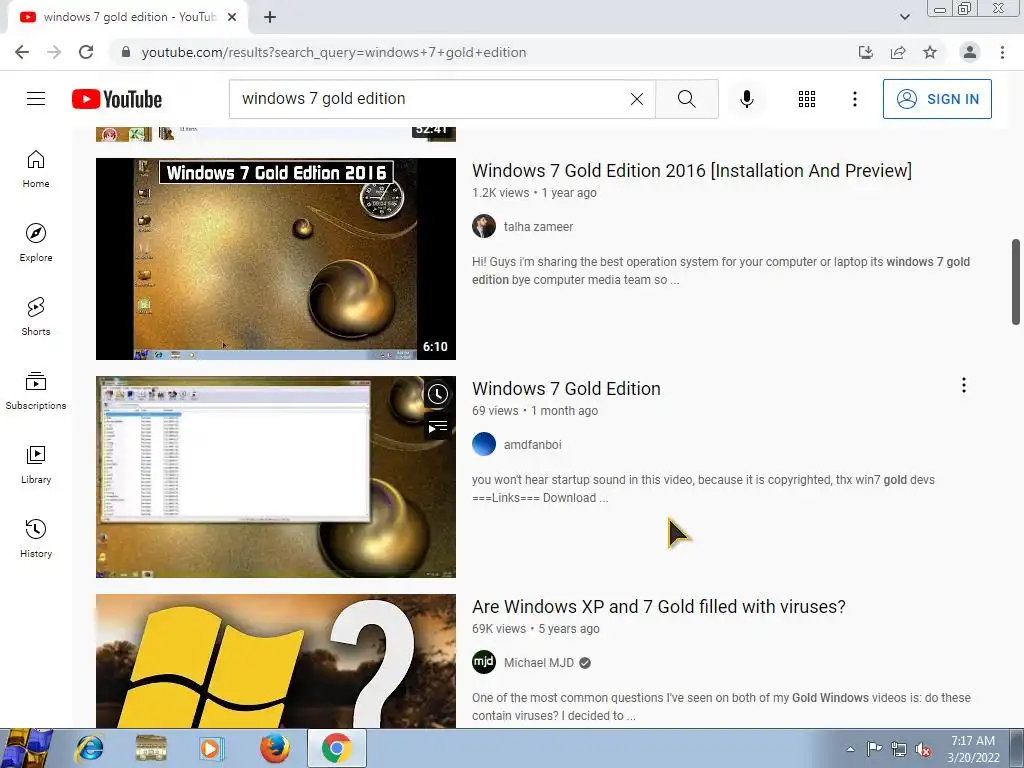Click the network tray icon
The image size is (1024, 768).
pos(899,749)
